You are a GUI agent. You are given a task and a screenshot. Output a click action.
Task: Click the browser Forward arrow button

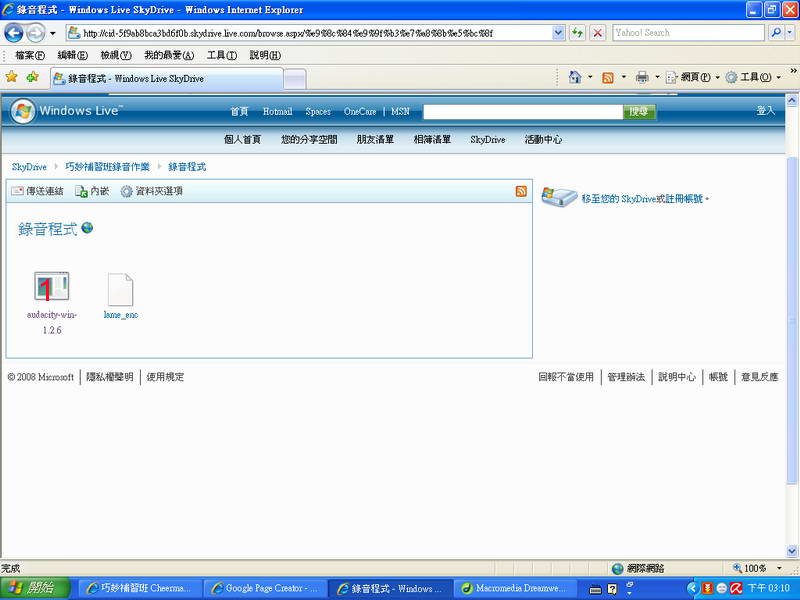[35, 33]
